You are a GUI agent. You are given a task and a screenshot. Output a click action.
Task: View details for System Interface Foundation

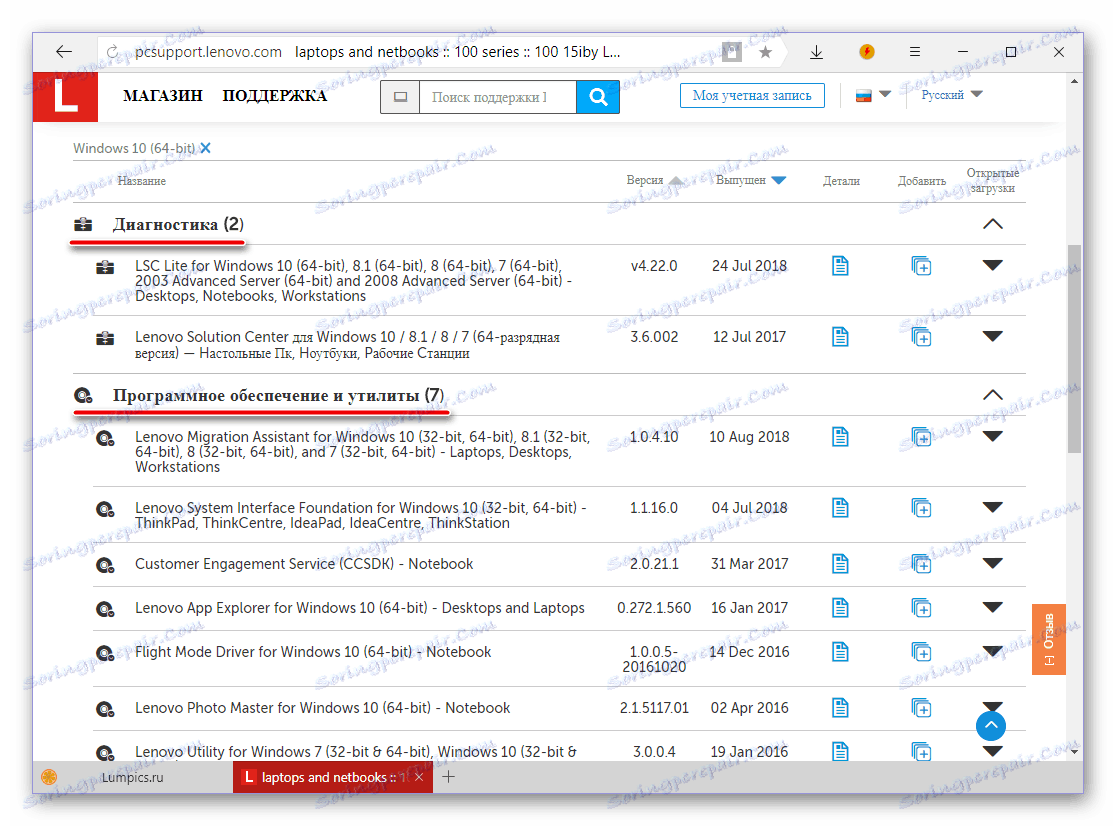tap(841, 508)
